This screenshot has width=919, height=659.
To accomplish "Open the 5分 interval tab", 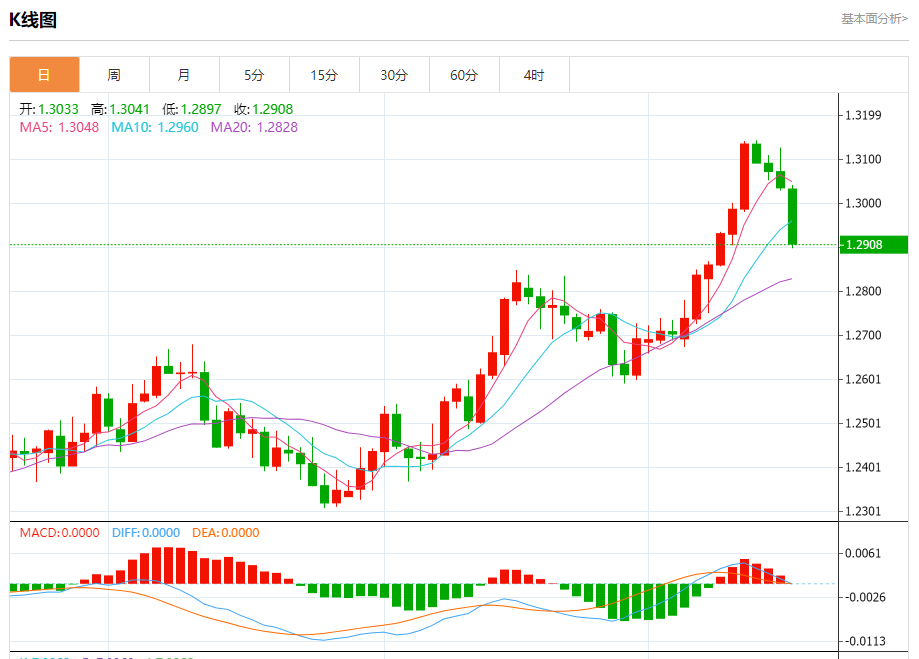I will 254,75.
